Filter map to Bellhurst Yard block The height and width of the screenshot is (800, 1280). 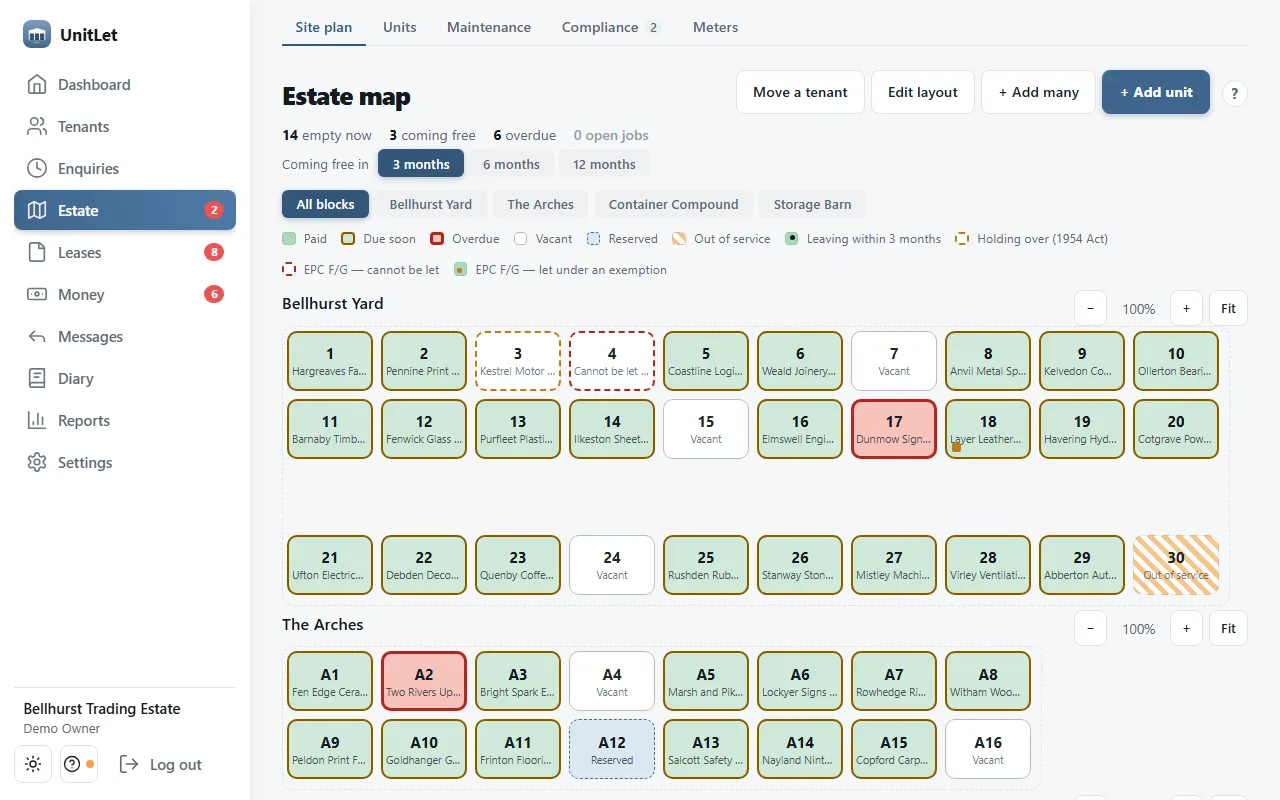pos(431,204)
